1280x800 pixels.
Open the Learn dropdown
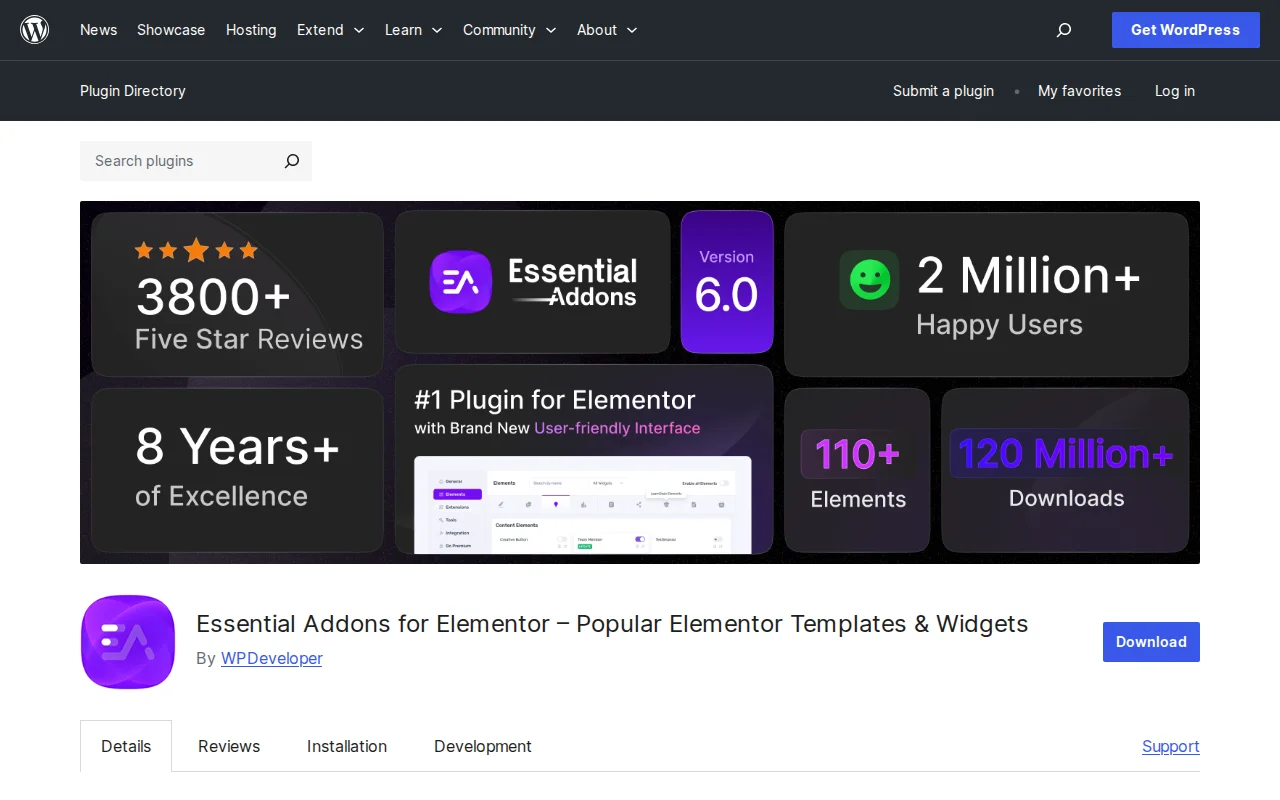click(x=413, y=30)
